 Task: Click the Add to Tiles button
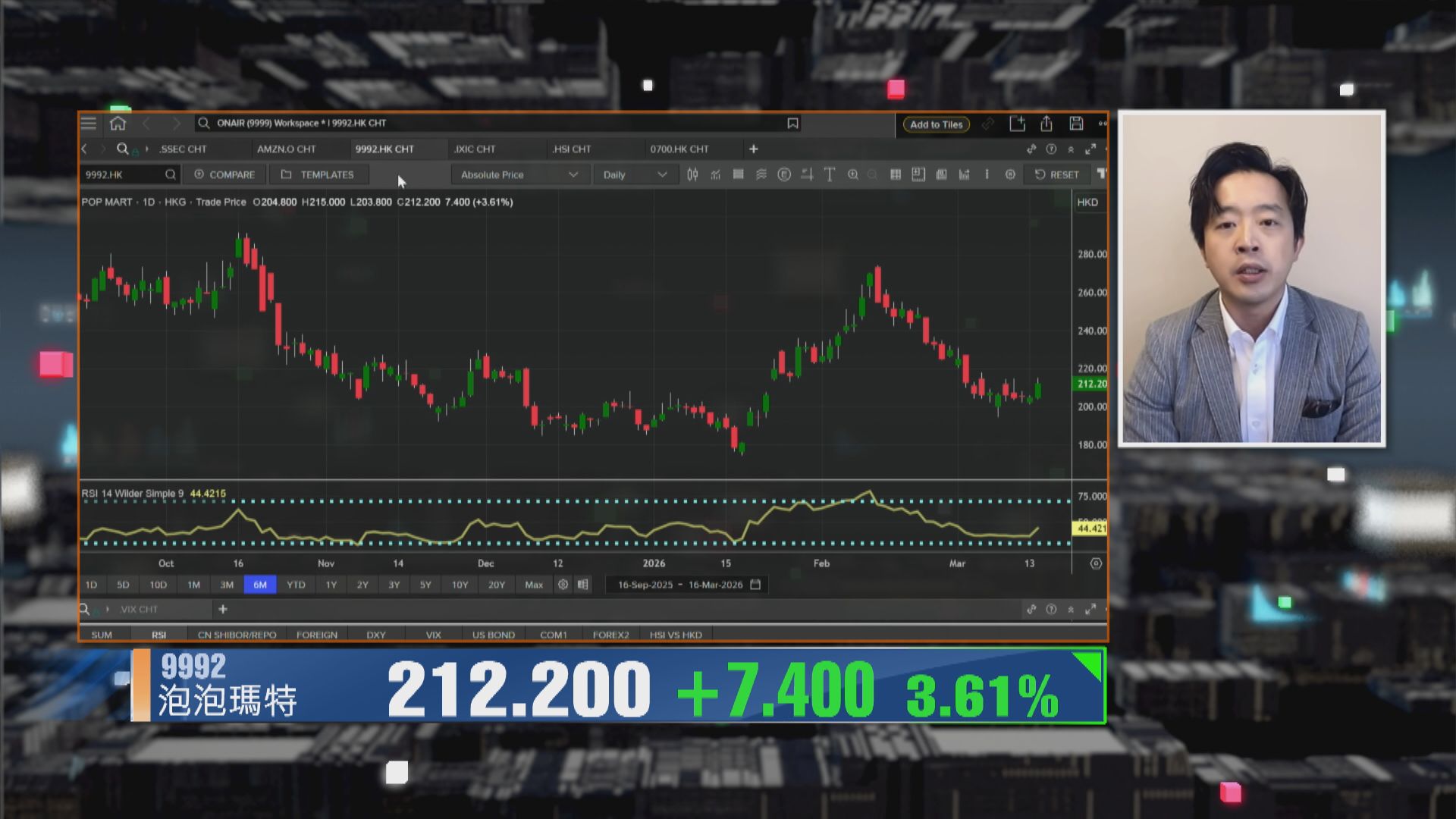(936, 124)
